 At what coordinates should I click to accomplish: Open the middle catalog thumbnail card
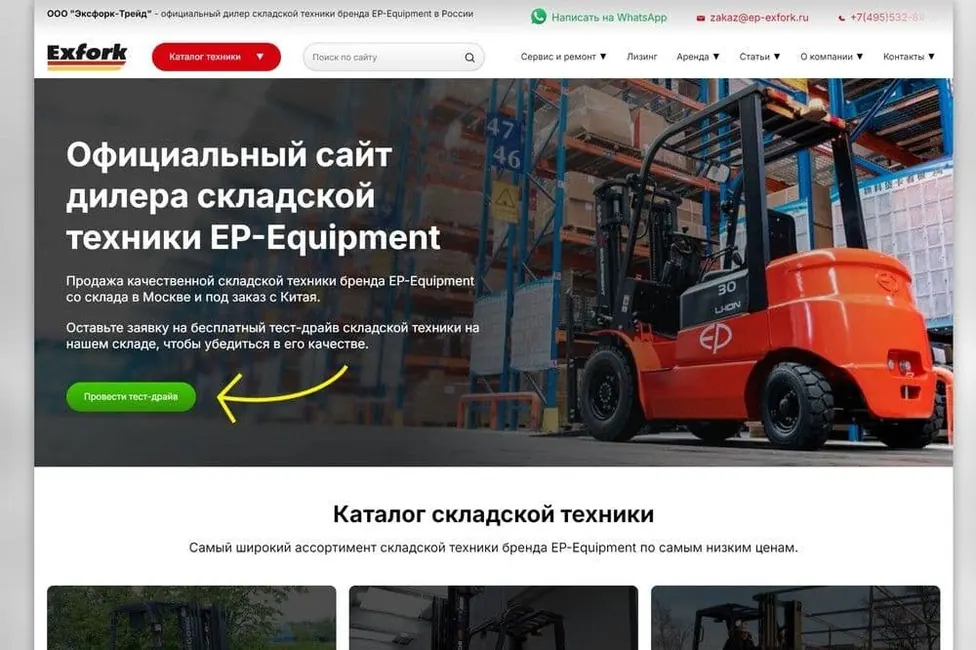pyautogui.click(x=493, y=618)
